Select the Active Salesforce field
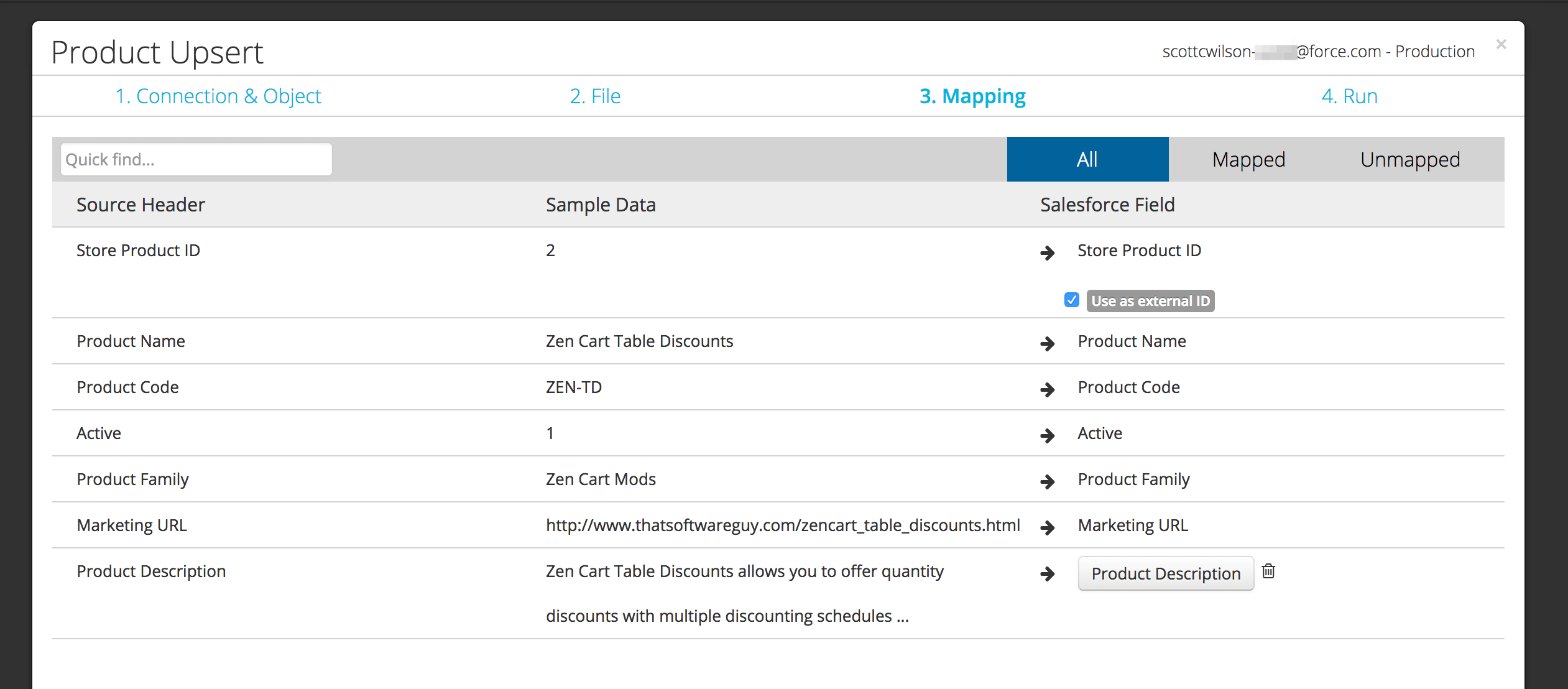1568x689 pixels. point(1100,433)
